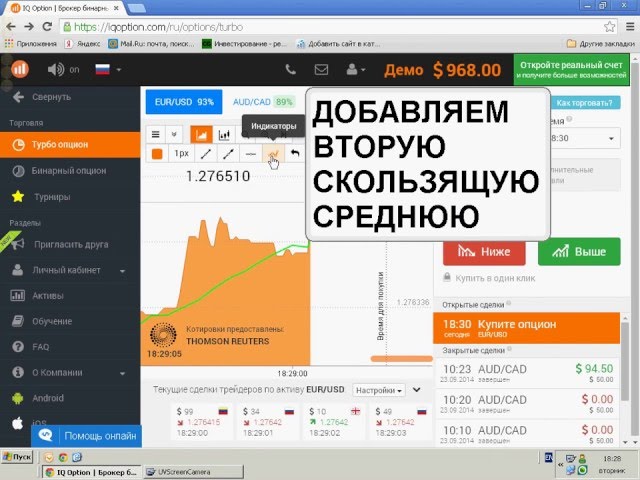Switch to the candlestick chart icon
Viewport: 640px width, 480px height.
point(225,133)
